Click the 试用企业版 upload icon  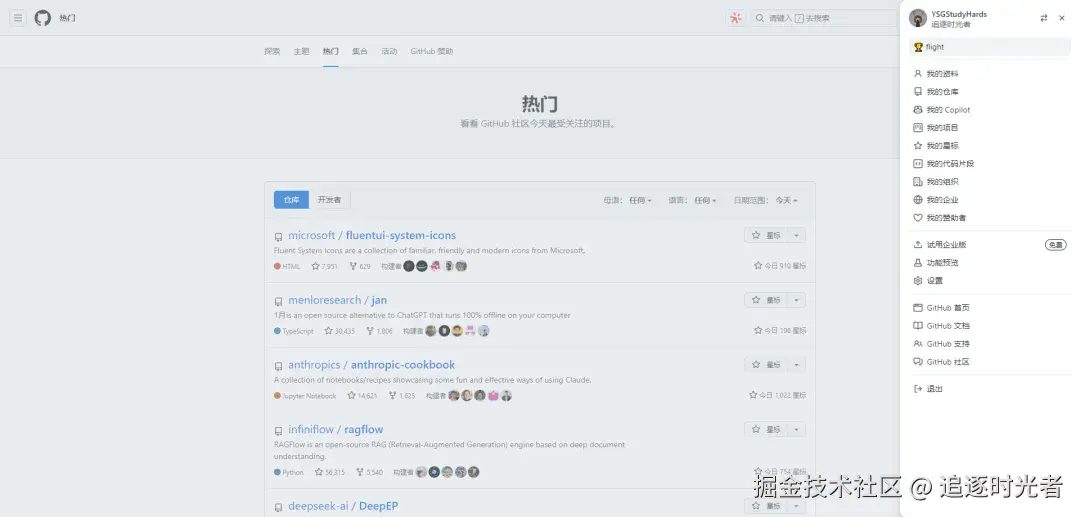click(917, 244)
